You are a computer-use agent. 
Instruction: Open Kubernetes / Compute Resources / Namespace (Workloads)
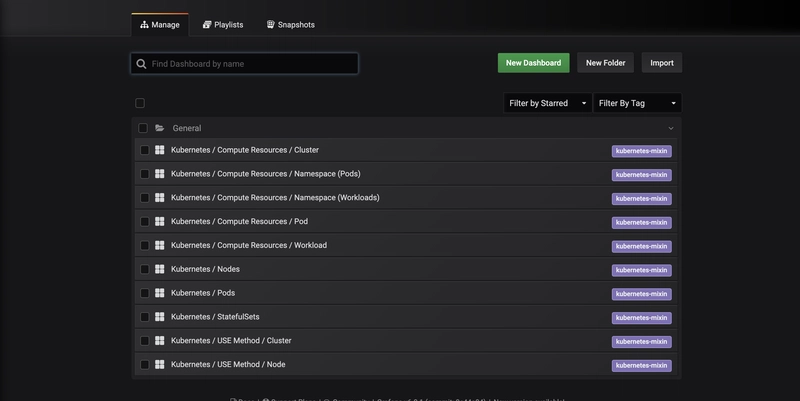(275, 197)
